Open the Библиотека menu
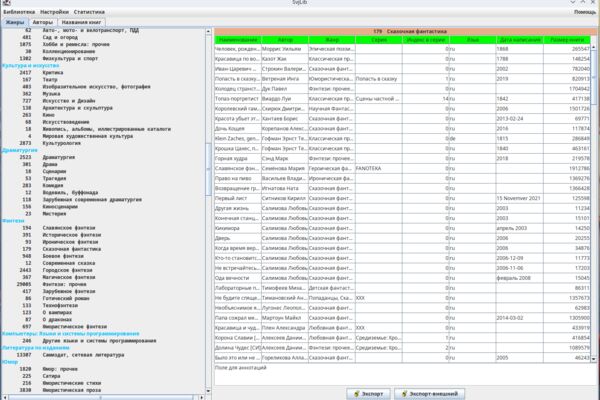 [x=19, y=12]
